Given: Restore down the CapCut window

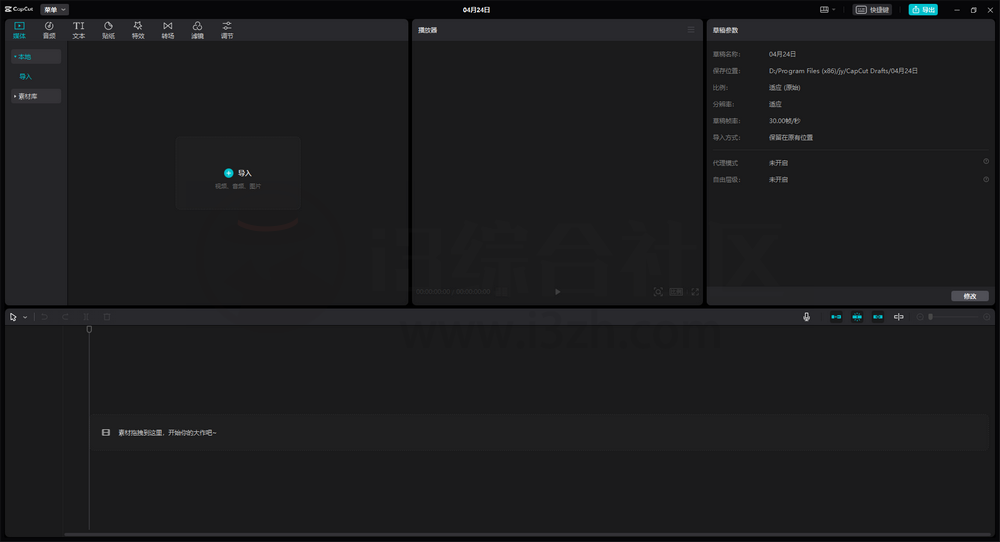Looking at the screenshot, I should tap(973, 10).
